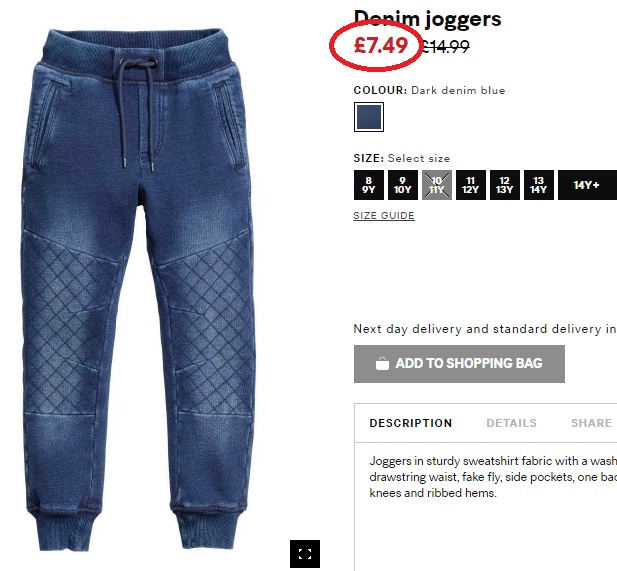
Task: Show the Description tab
Action: click(x=411, y=423)
